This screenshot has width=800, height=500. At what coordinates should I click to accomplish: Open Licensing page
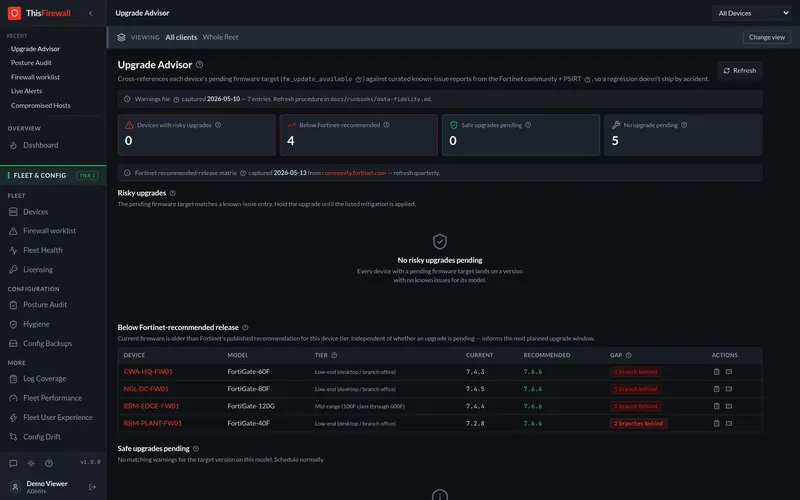click(38, 269)
